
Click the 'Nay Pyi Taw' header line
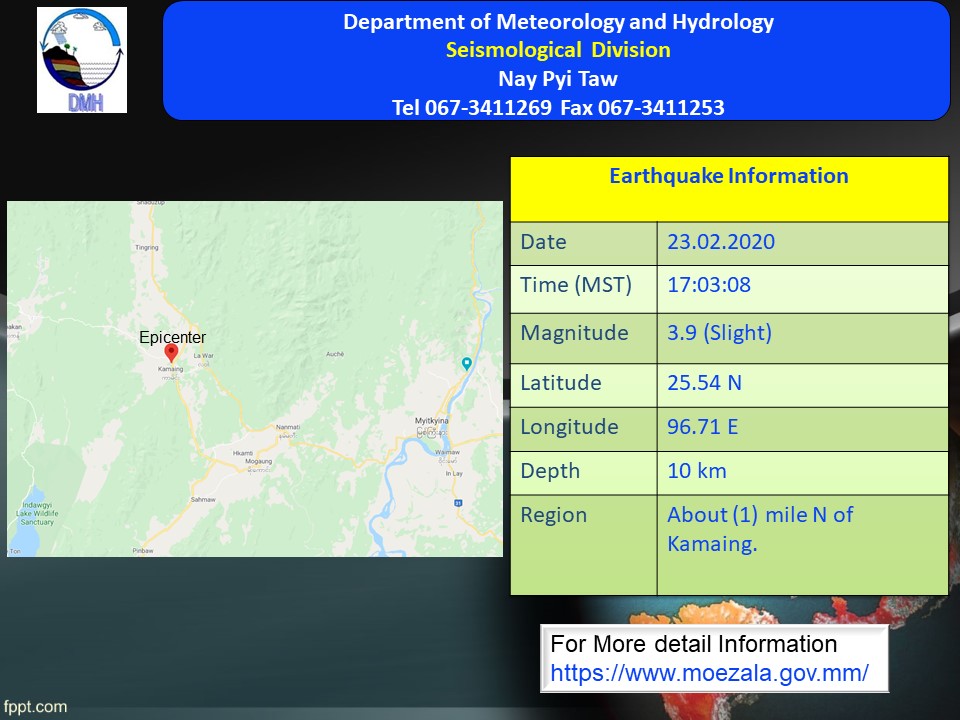click(558, 79)
